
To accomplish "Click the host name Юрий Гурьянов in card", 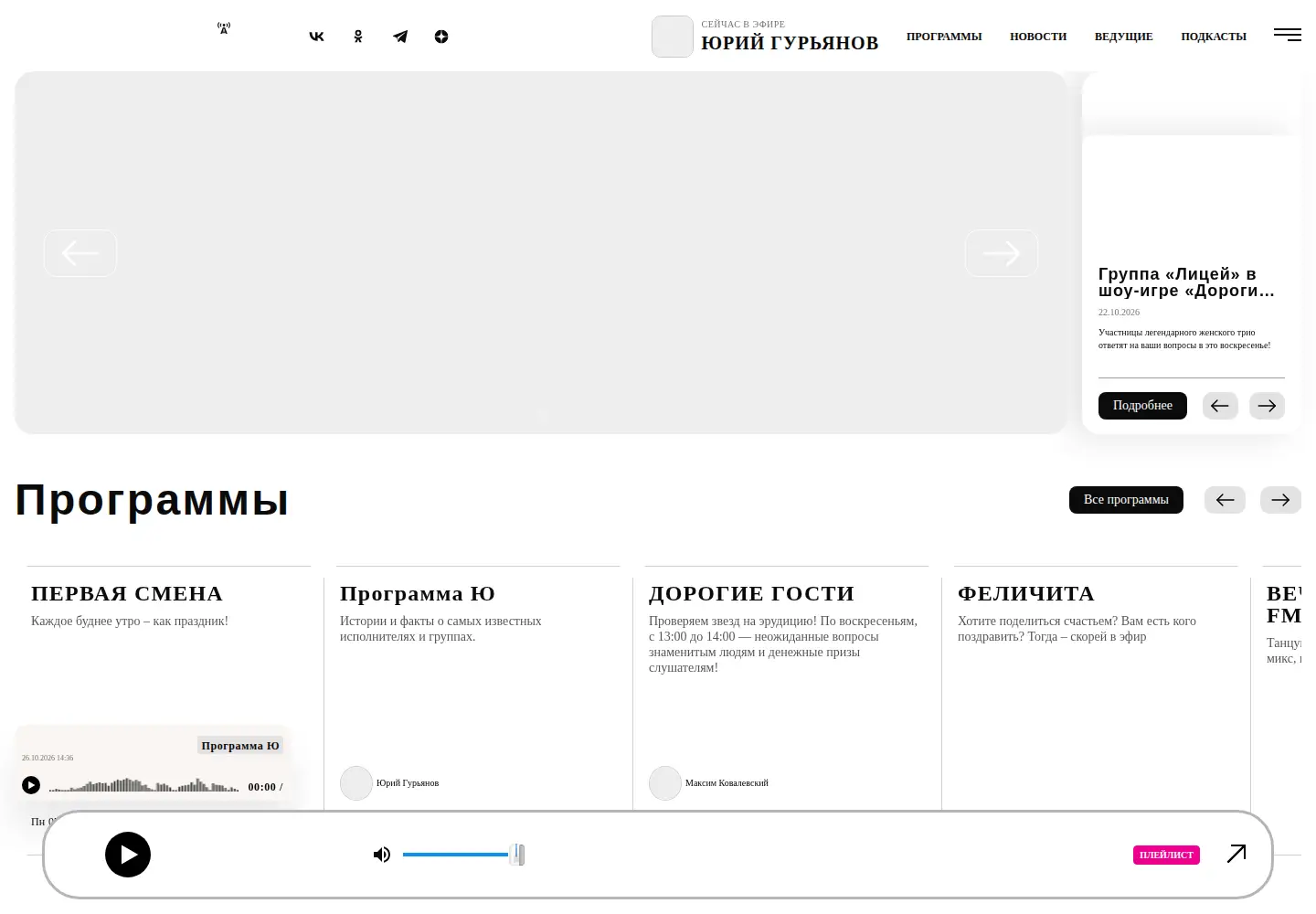I will tap(408, 783).
